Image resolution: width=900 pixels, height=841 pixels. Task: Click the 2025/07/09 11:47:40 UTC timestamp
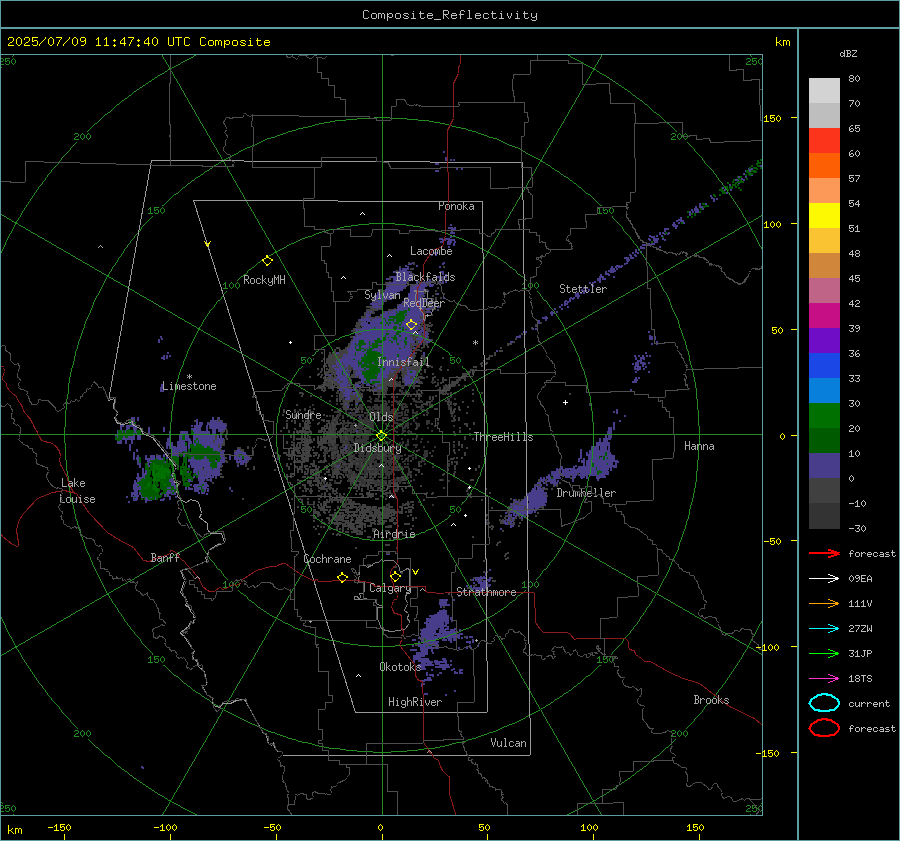[138, 42]
